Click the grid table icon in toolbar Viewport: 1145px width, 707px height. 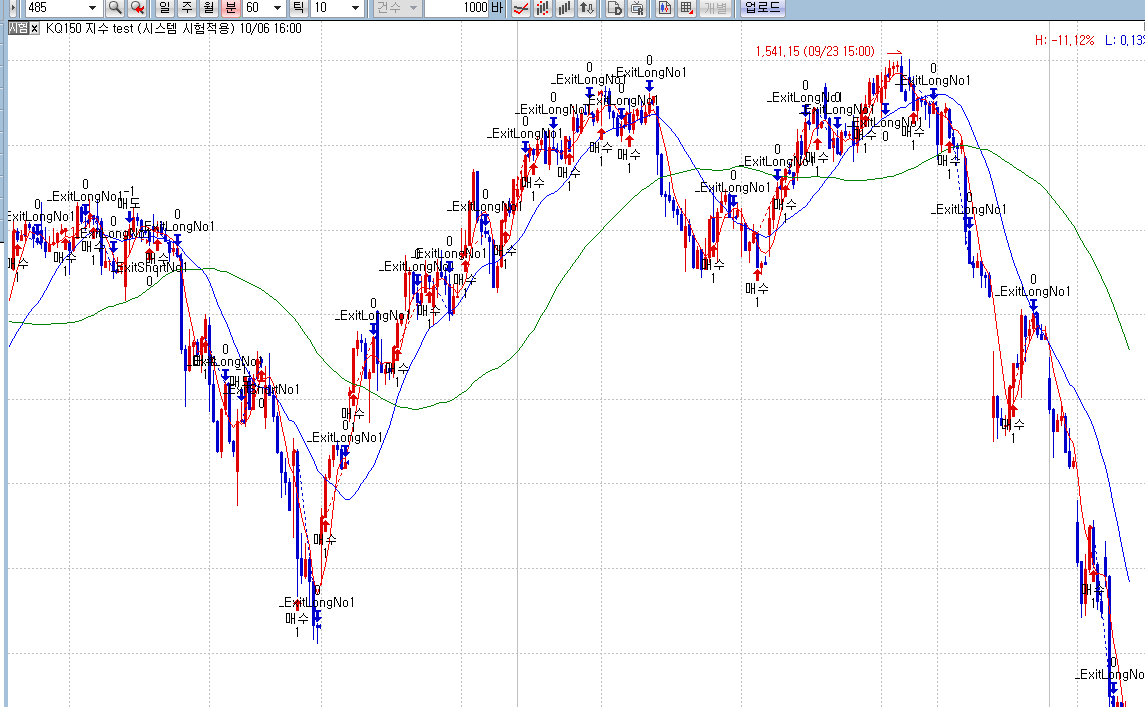coord(687,8)
